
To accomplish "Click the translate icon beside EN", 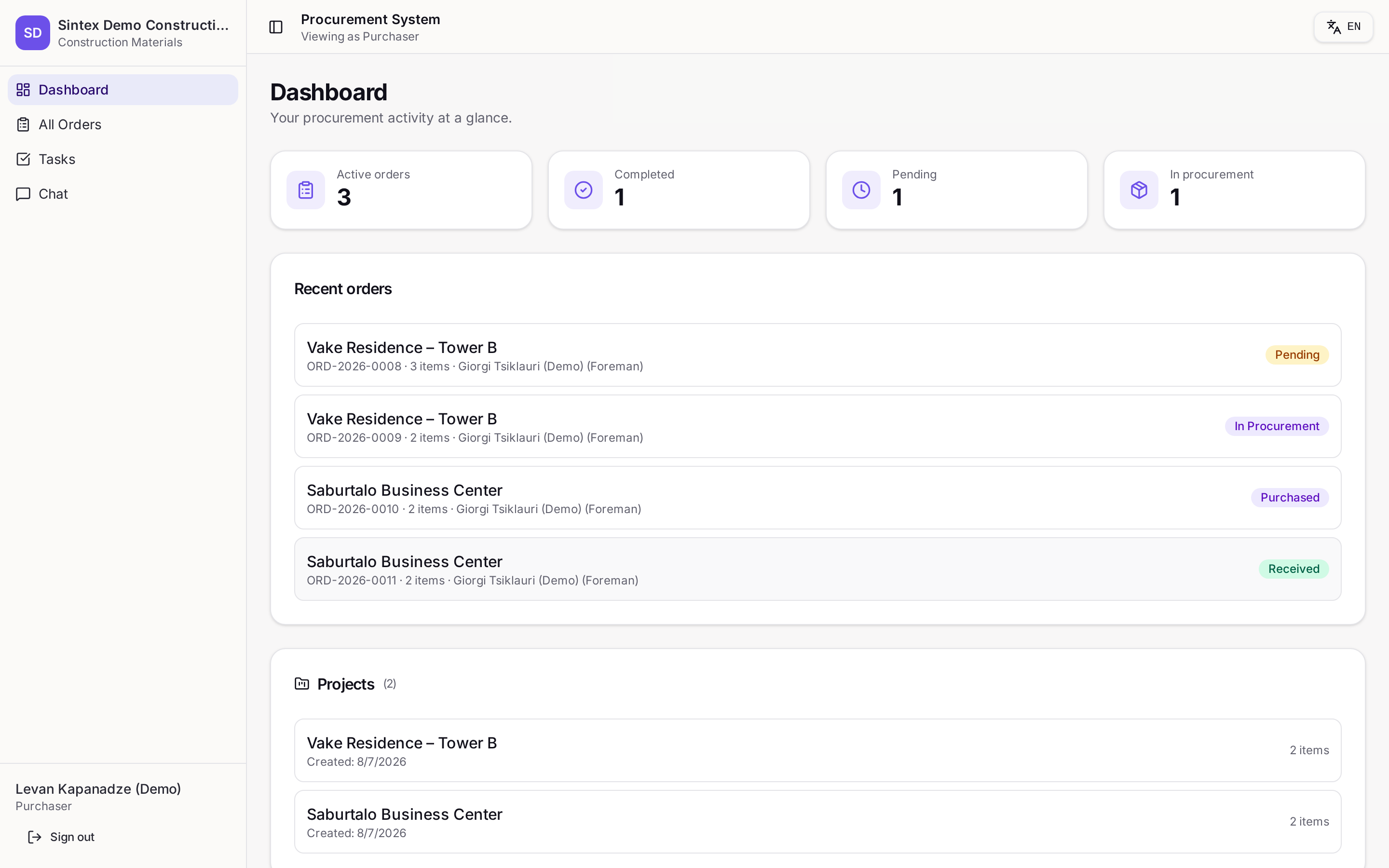I will coord(1334,27).
